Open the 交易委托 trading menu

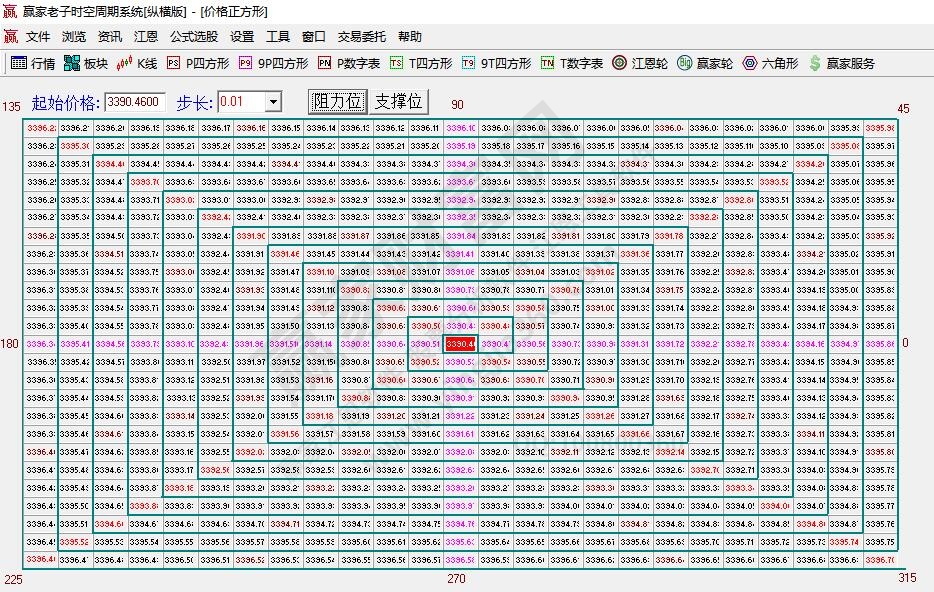(362, 36)
